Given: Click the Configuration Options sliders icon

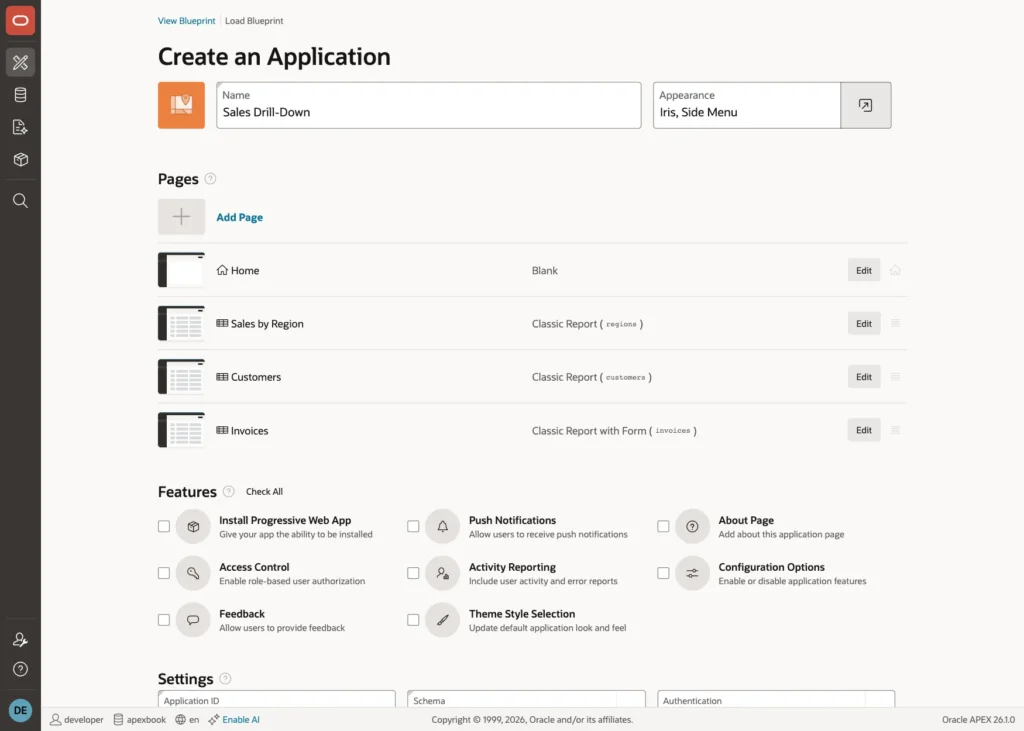Looking at the screenshot, I should point(692,573).
